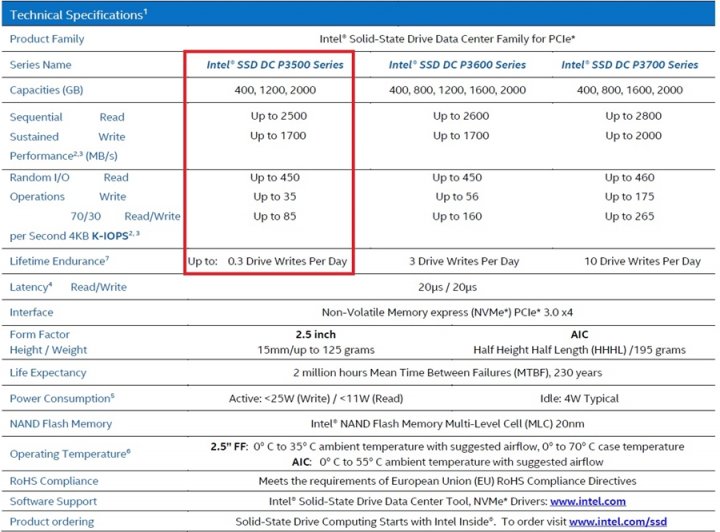The image size is (720, 532).
Task: Click P3500 capacities 400, 1200, 2000
Action: (x=275, y=90)
